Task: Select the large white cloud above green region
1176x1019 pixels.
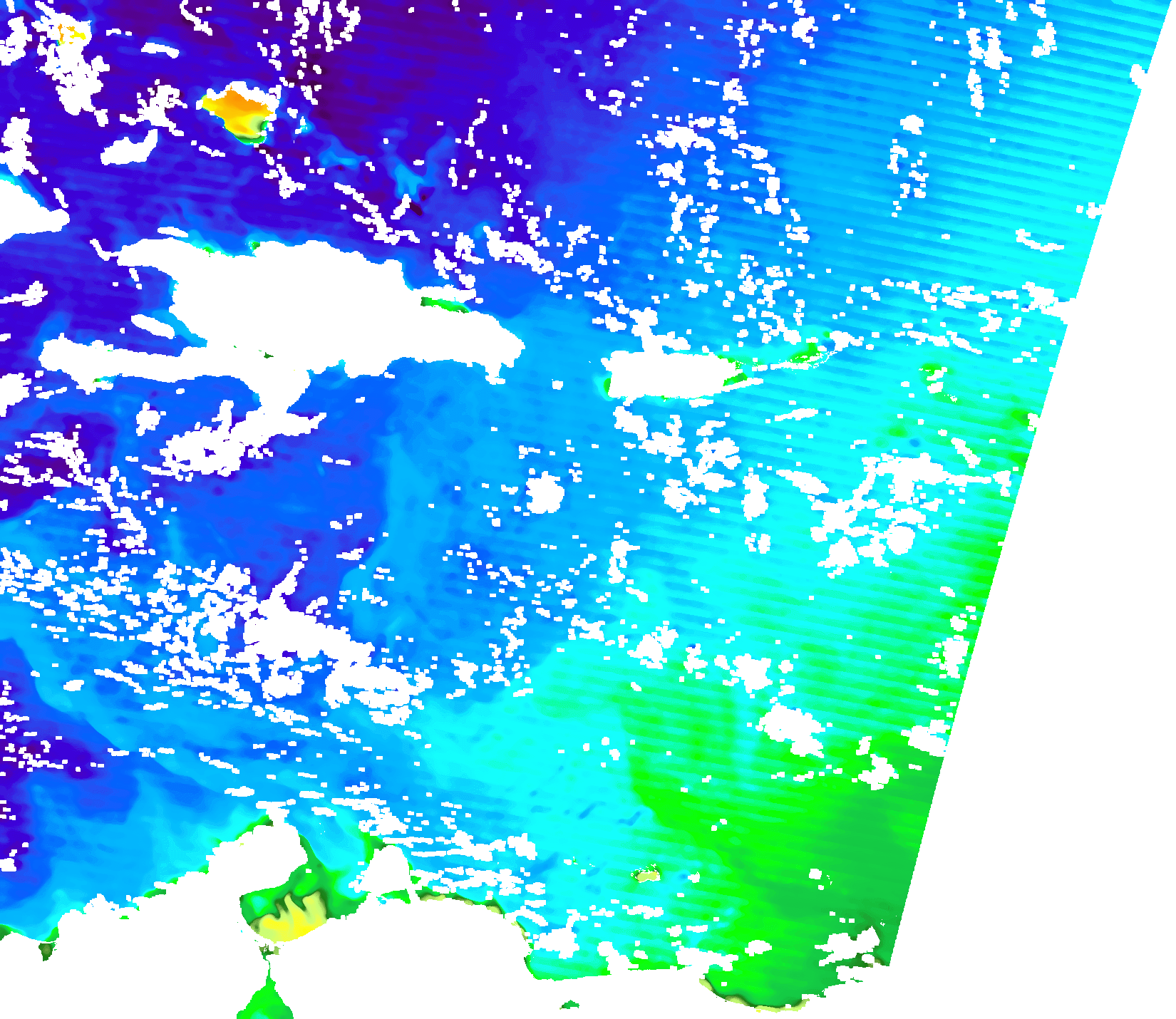Action: pos(791,727)
